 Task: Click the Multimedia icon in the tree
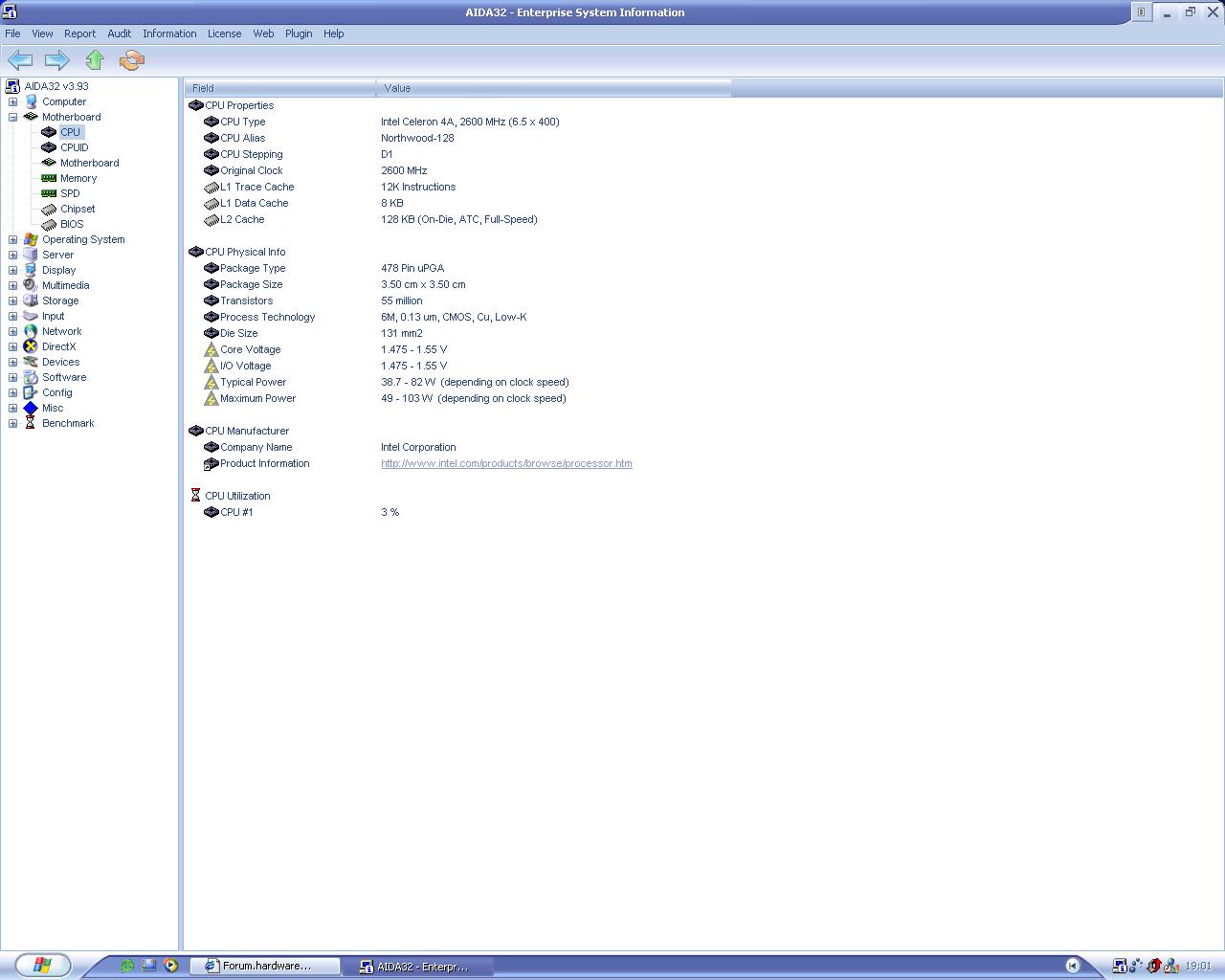(x=31, y=285)
